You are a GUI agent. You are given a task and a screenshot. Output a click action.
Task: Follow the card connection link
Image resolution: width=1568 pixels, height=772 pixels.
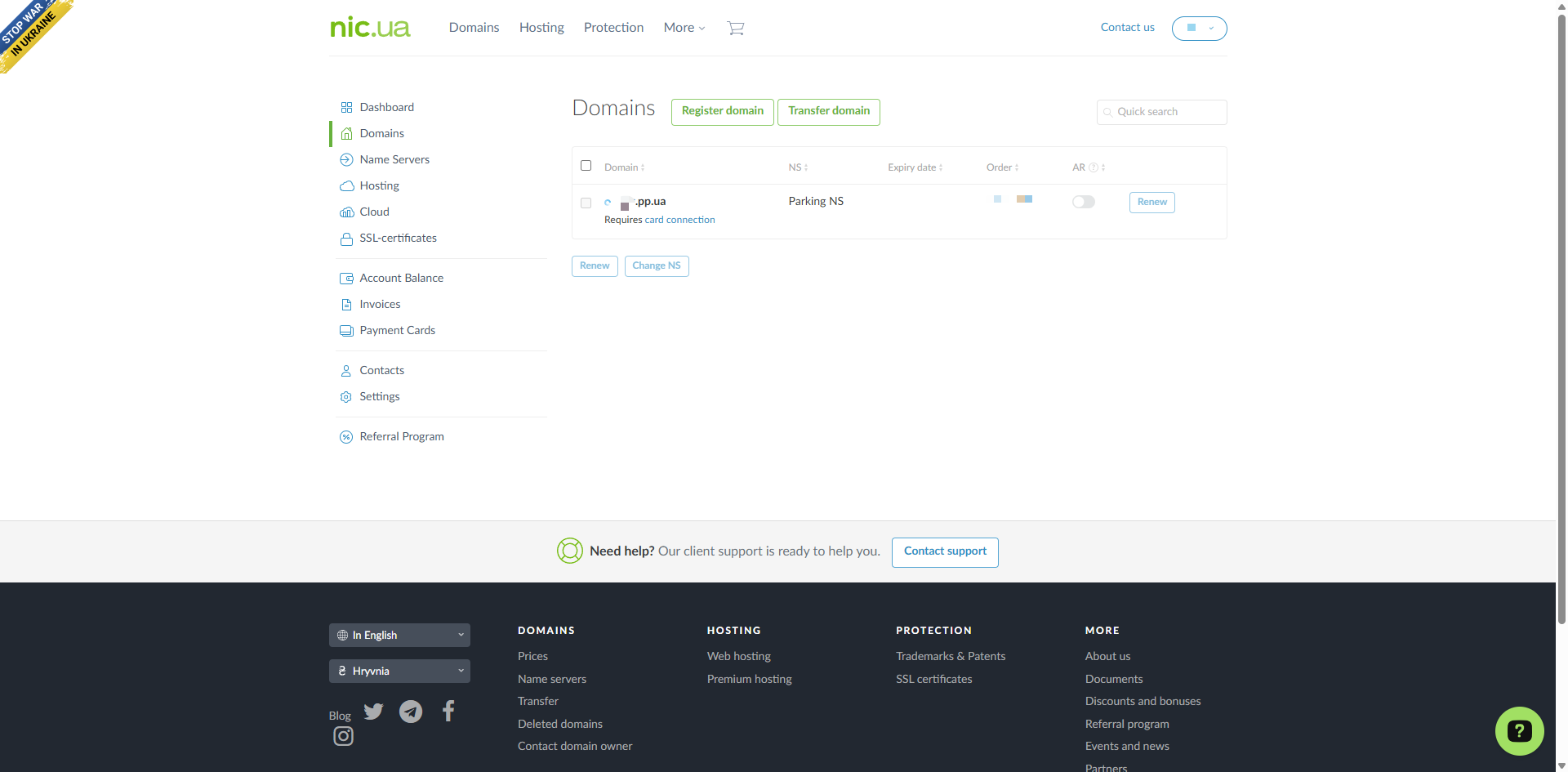pos(679,220)
